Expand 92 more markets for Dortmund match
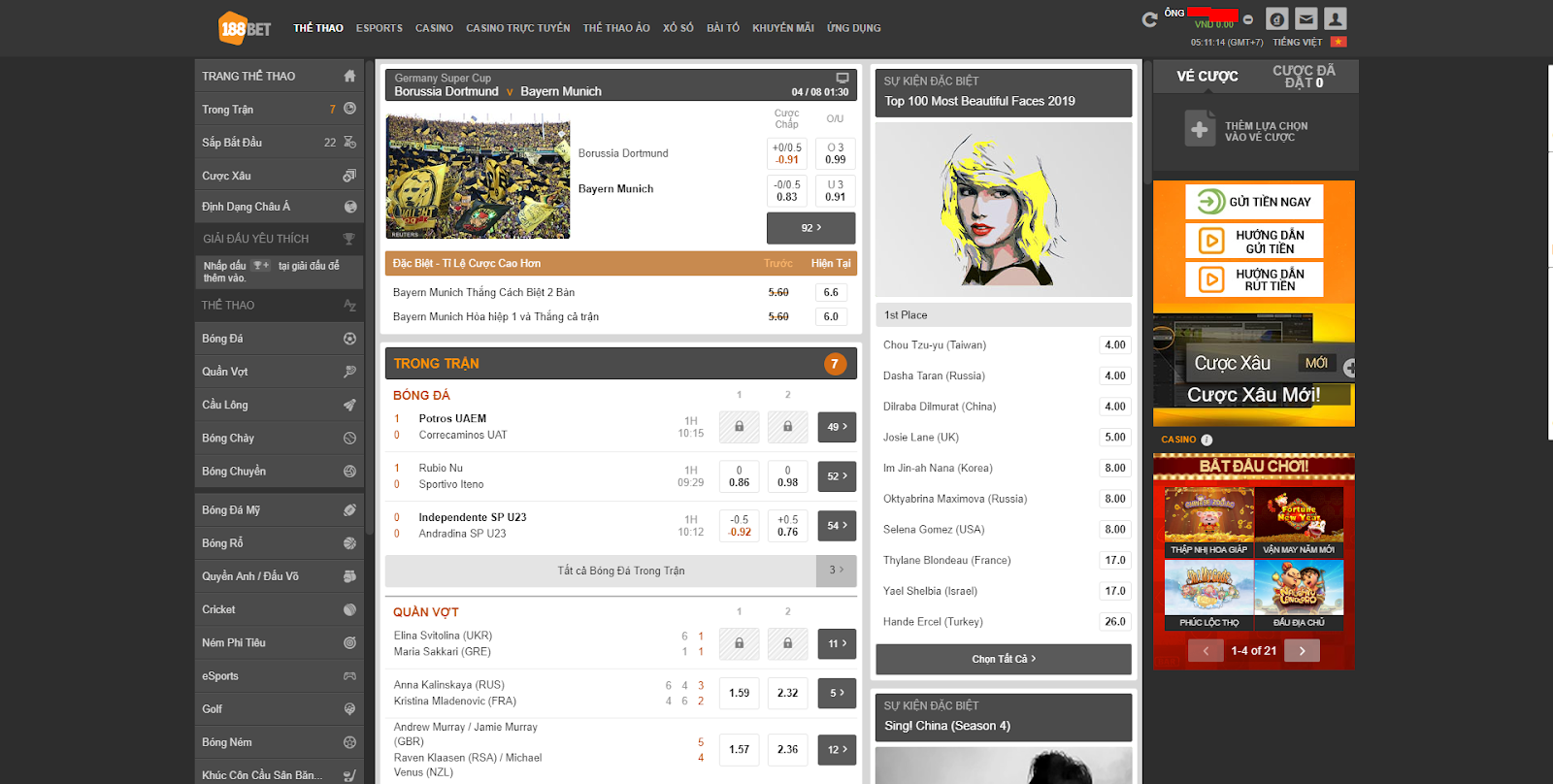The image size is (1553, 784). pos(811,228)
